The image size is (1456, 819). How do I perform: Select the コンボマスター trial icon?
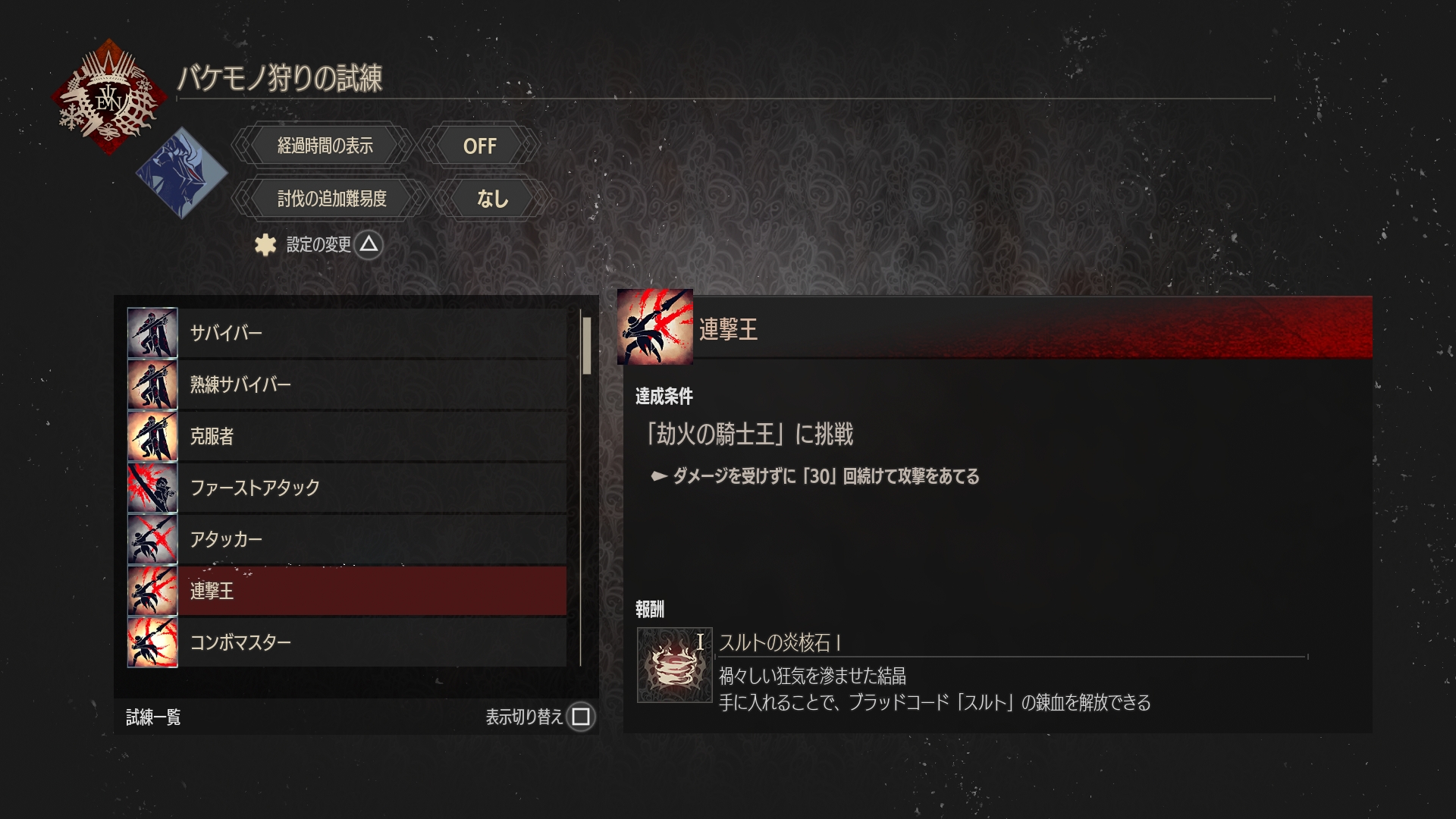tap(152, 642)
